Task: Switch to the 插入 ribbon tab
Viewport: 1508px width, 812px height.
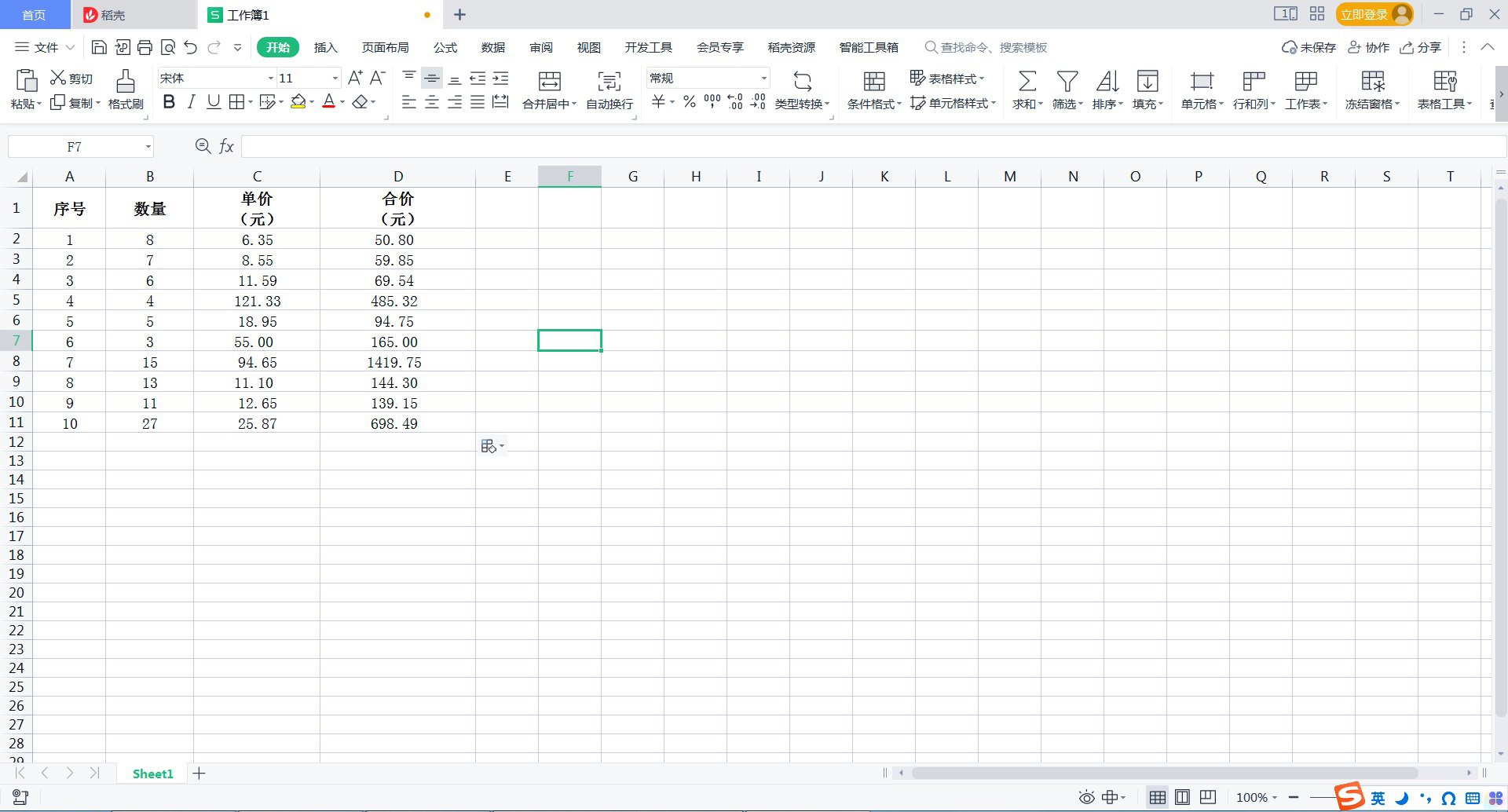Action: (325, 47)
